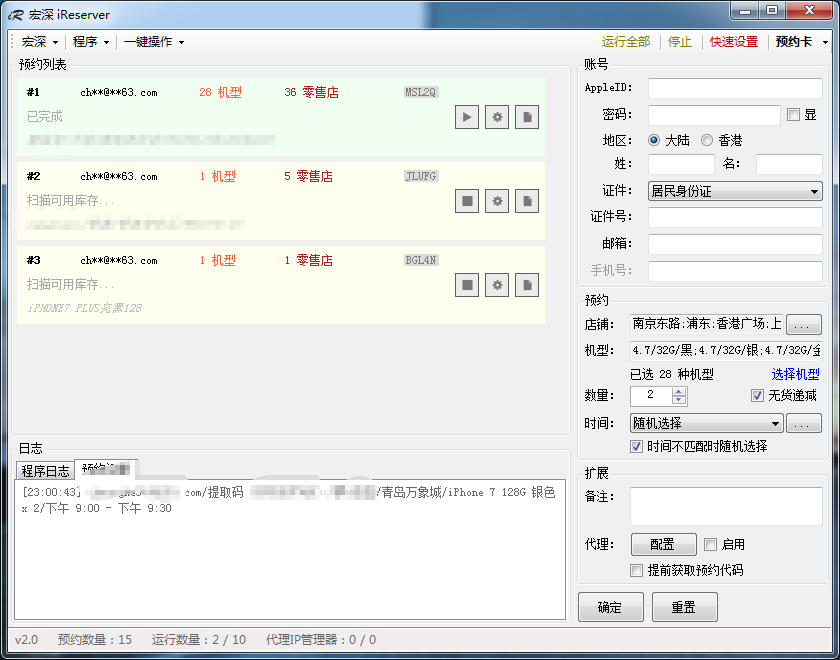Open document icon for reservation #1

527,117
